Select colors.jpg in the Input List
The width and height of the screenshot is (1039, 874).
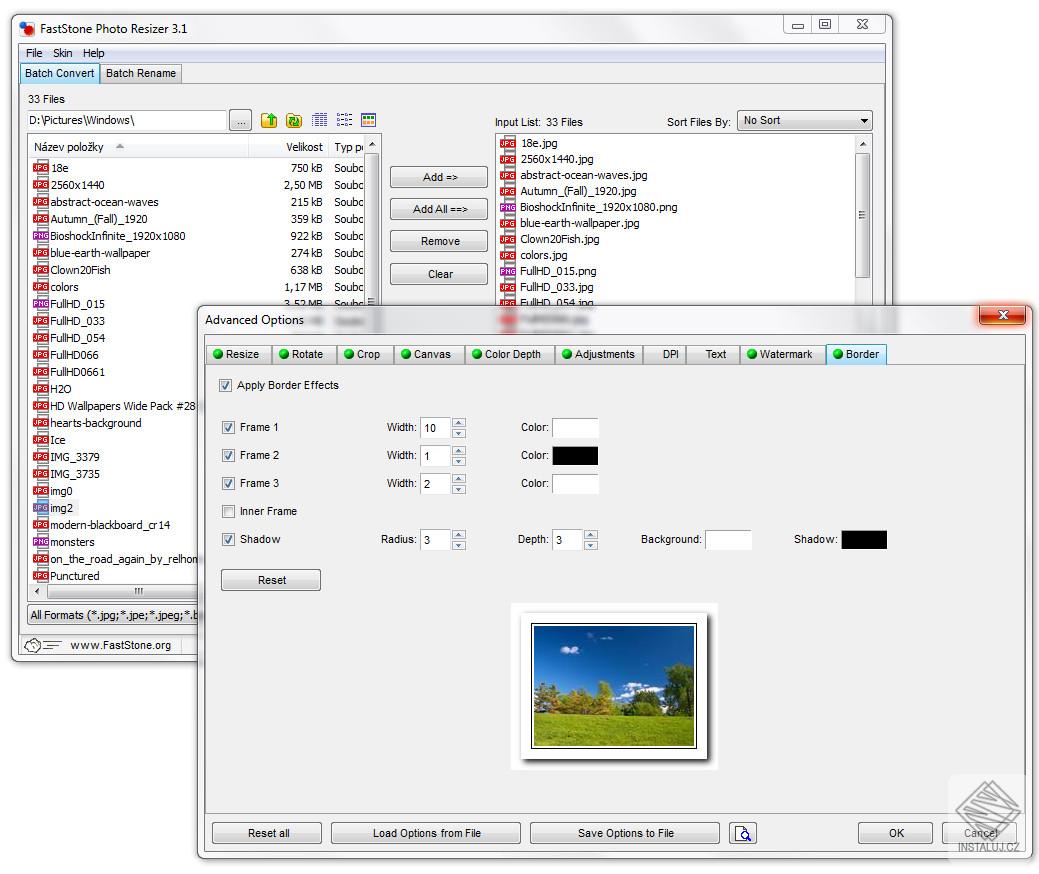pos(543,255)
